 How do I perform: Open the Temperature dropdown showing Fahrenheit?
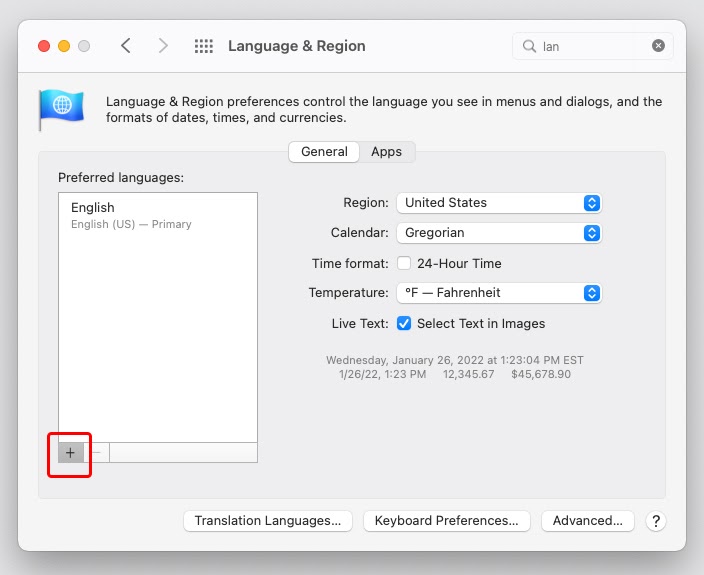pyautogui.click(x=499, y=293)
